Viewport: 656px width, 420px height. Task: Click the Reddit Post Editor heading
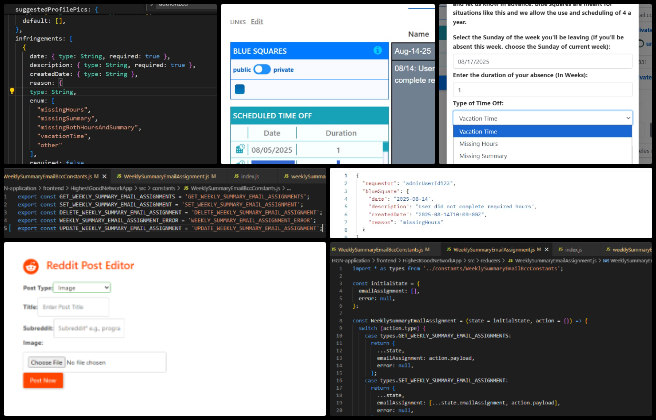coord(90,266)
